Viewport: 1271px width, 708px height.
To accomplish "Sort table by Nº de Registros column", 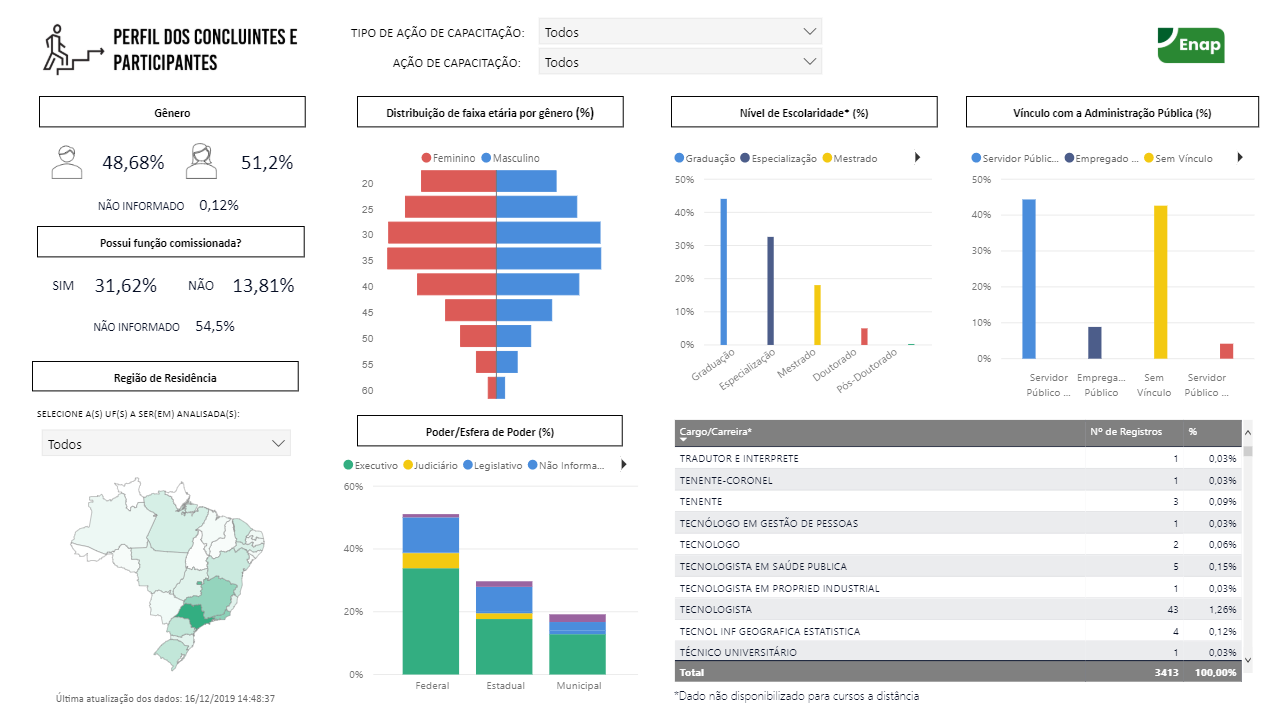I will 1125,432.
